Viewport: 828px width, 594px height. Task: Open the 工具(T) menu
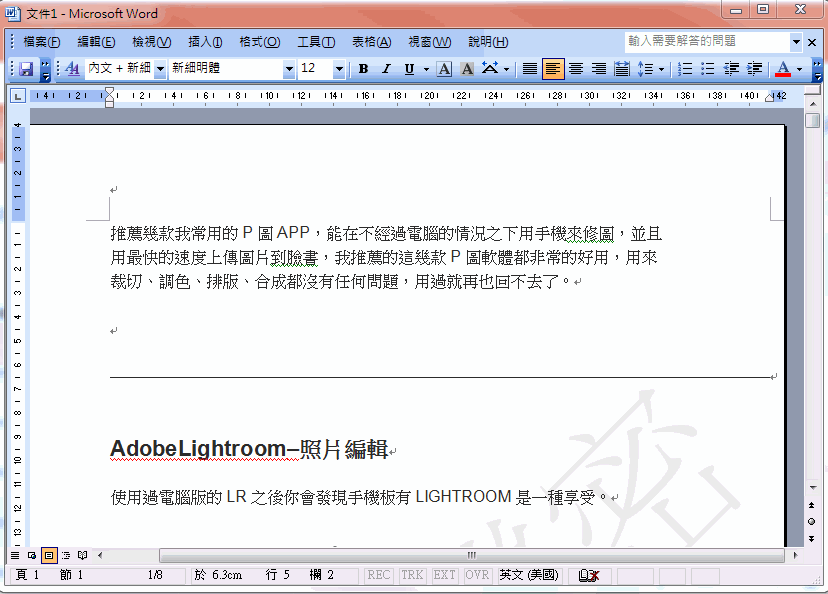coord(316,42)
